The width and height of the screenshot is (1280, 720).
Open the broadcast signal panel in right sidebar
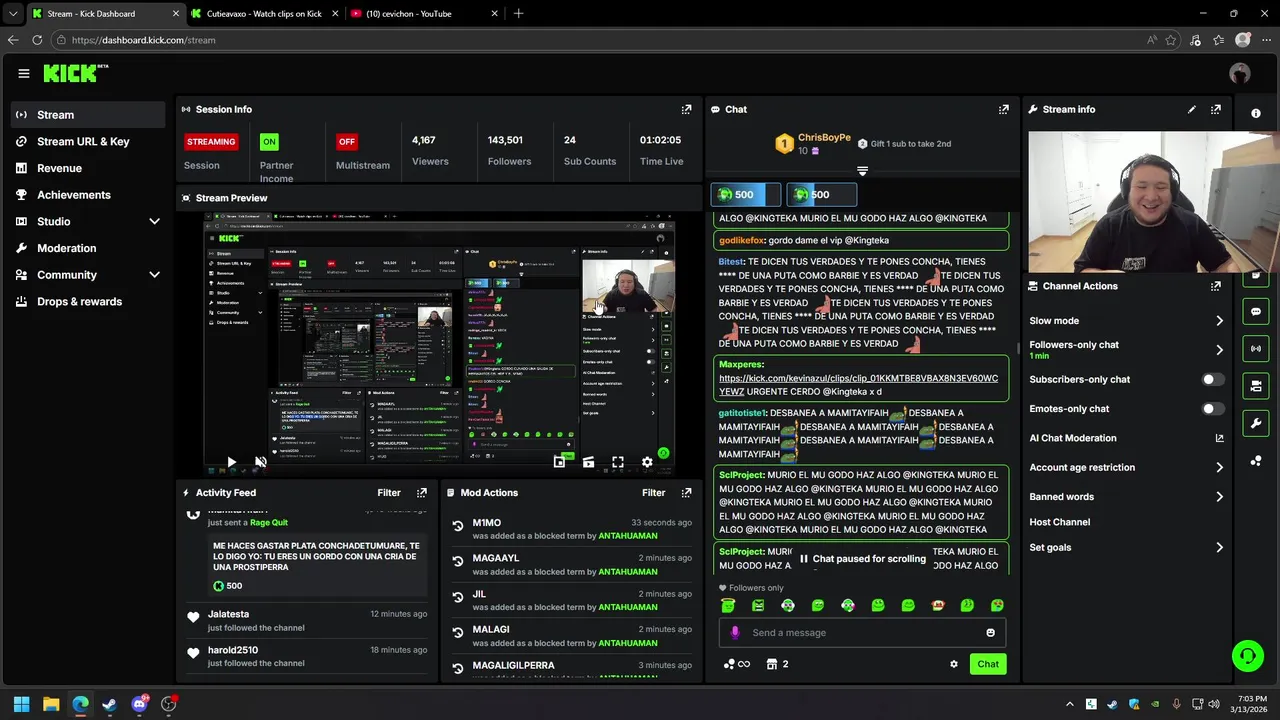(1256, 349)
